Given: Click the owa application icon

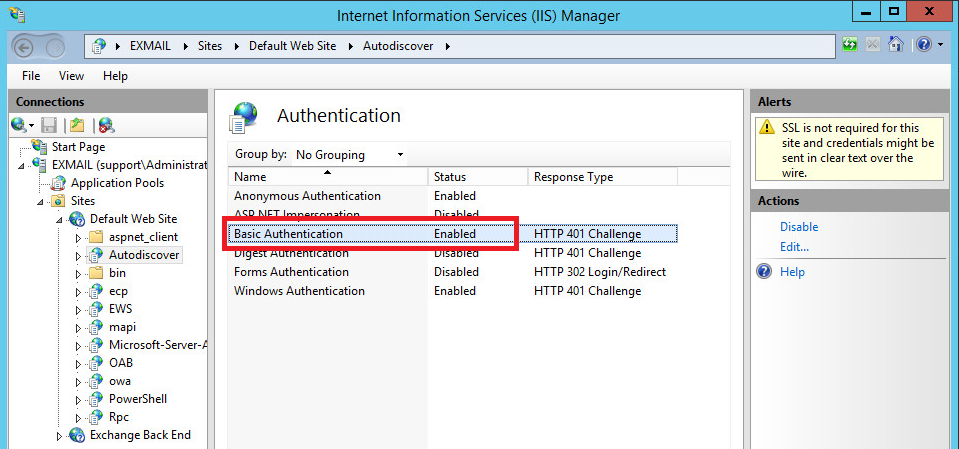Looking at the screenshot, I should [x=97, y=381].
